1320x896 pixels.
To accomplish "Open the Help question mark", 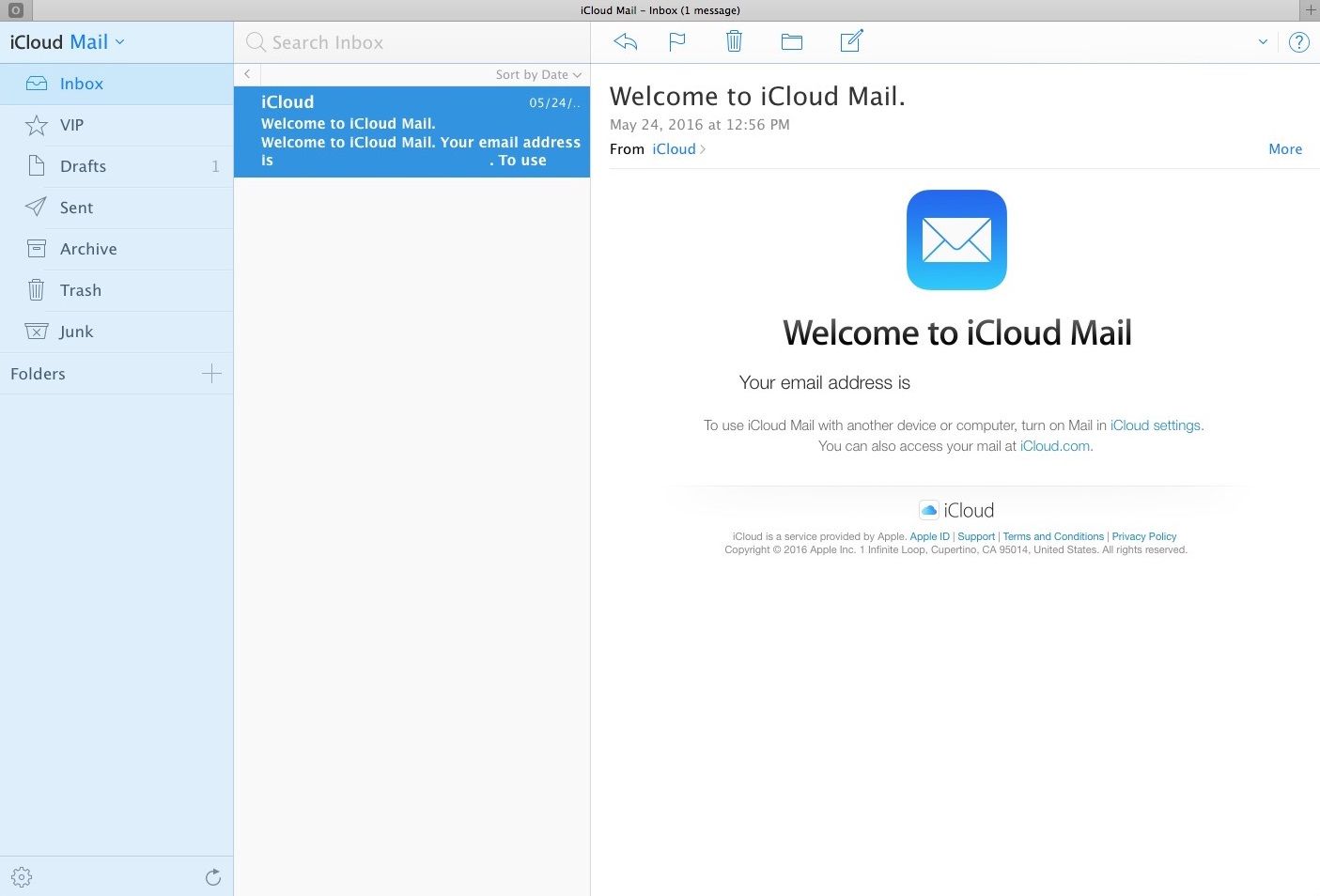I will (x=1298, y=42).
